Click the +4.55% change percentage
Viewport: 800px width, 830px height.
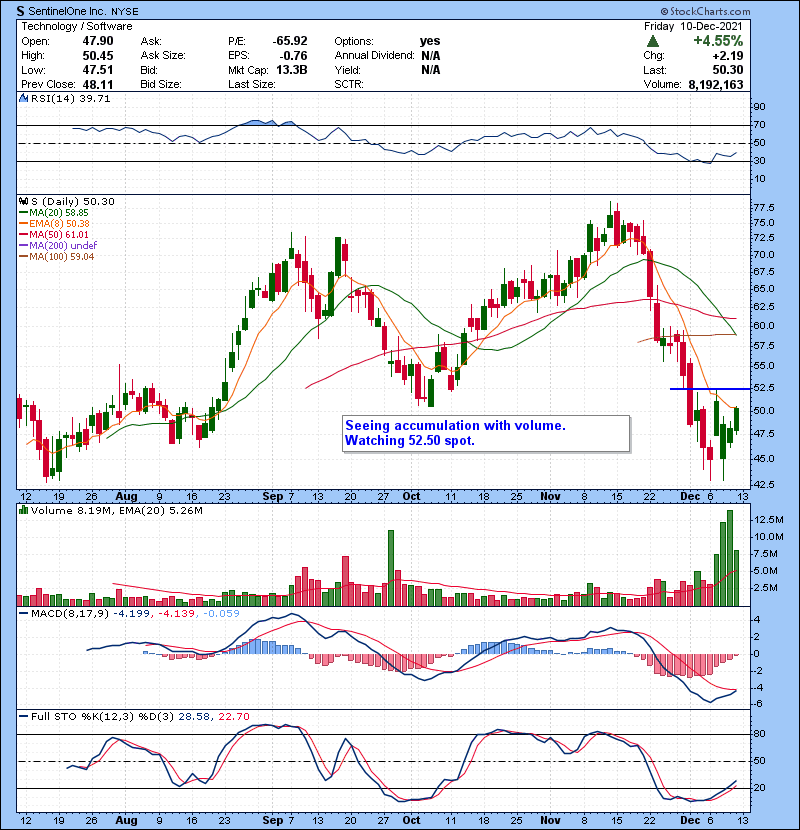[x=718, y=41]
